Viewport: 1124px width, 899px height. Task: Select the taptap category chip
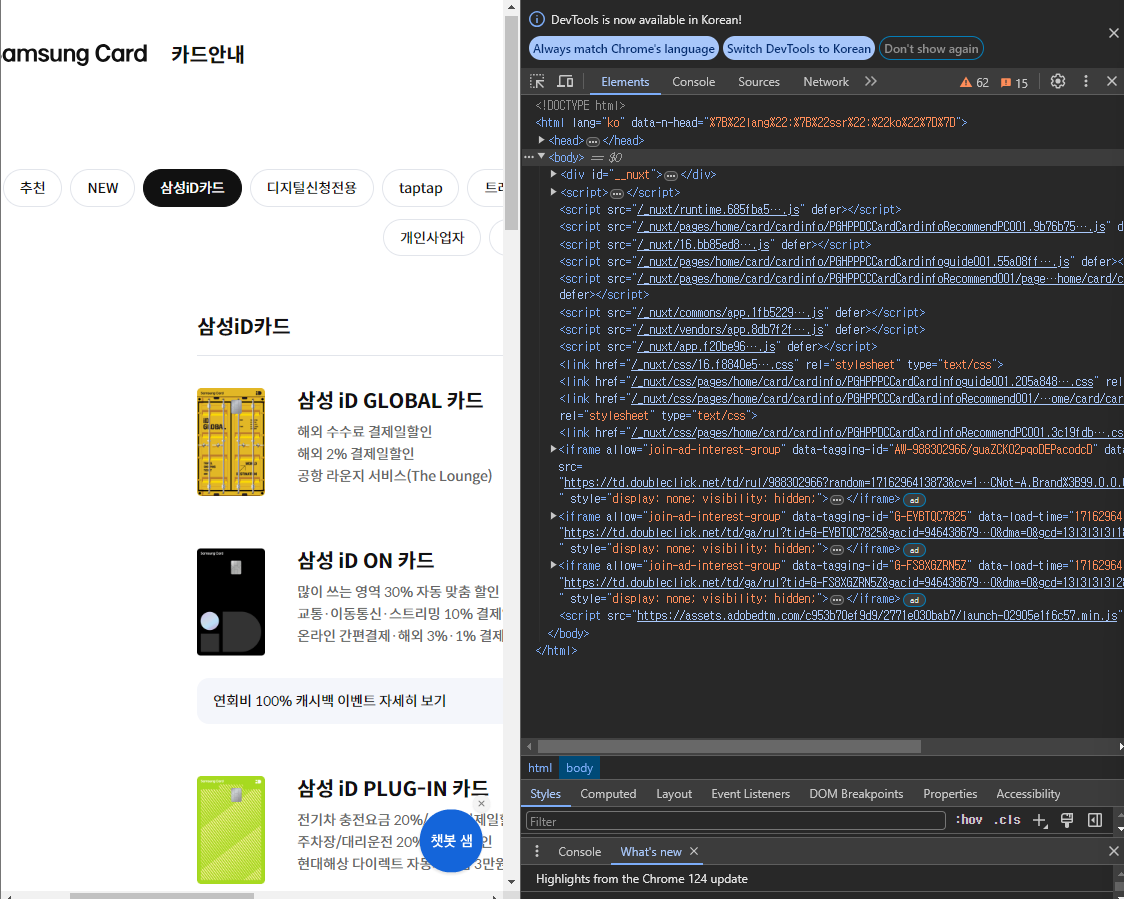click(x=420, y=188)
